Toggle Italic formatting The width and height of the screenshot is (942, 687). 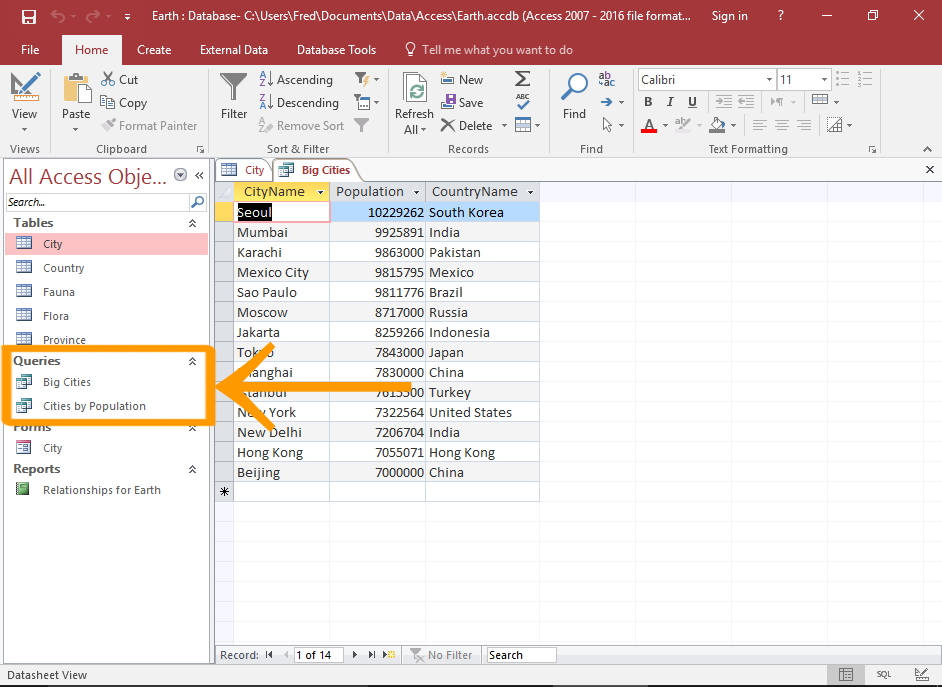669,101
